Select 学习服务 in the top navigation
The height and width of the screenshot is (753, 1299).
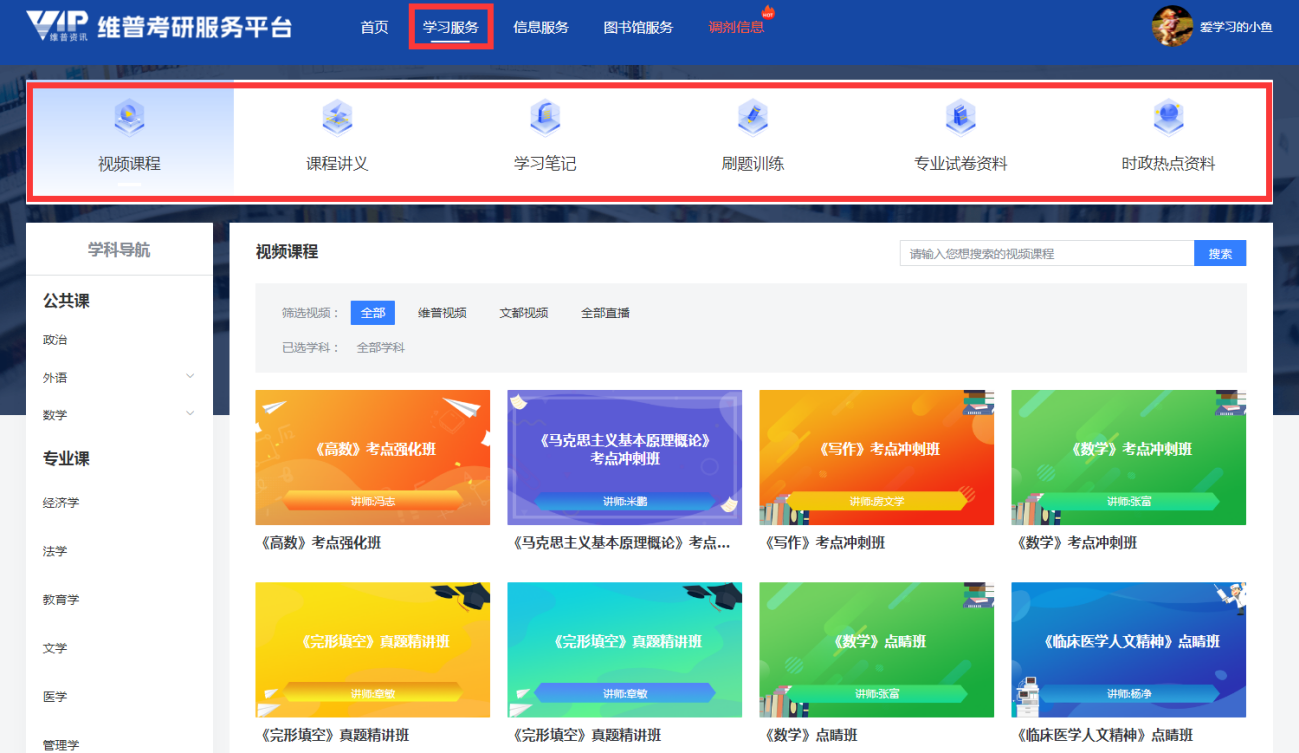coord(451,27)
